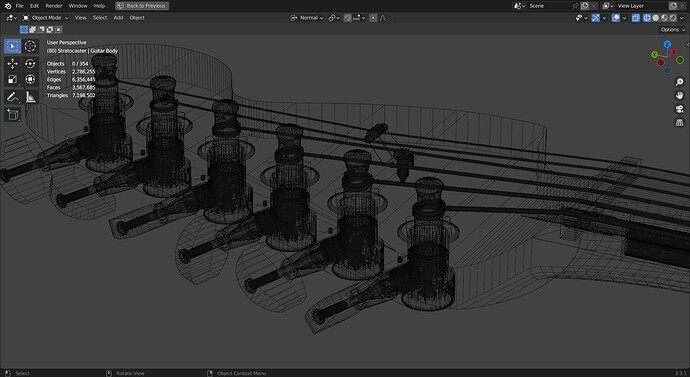Add a new view layer
690x377 pixels.
pos(673,6)
